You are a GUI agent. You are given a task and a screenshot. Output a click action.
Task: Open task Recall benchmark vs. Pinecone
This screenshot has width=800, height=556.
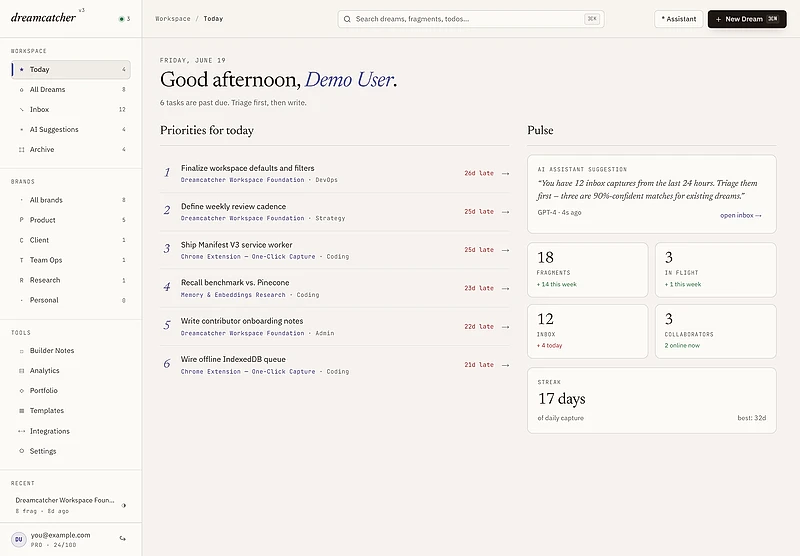click(x=335, y=288)
